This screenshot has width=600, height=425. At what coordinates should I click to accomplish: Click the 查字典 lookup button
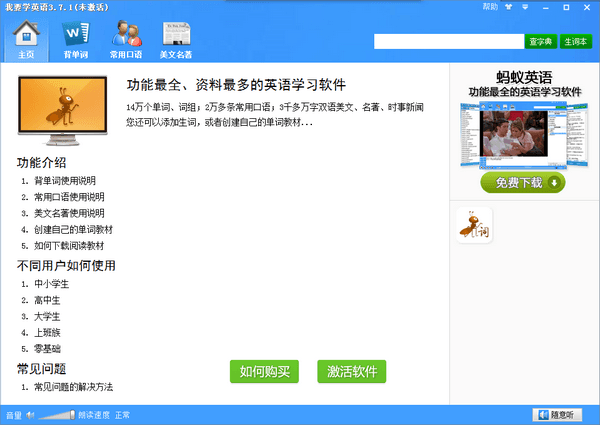[x=541, y=41]
